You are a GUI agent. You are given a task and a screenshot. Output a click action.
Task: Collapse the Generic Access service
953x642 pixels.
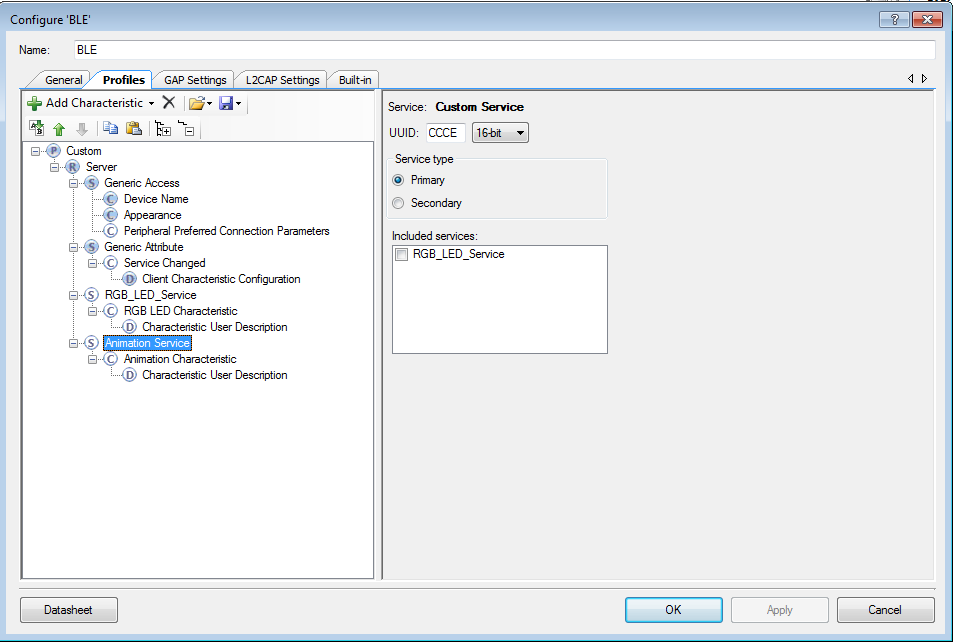[74, 183]
